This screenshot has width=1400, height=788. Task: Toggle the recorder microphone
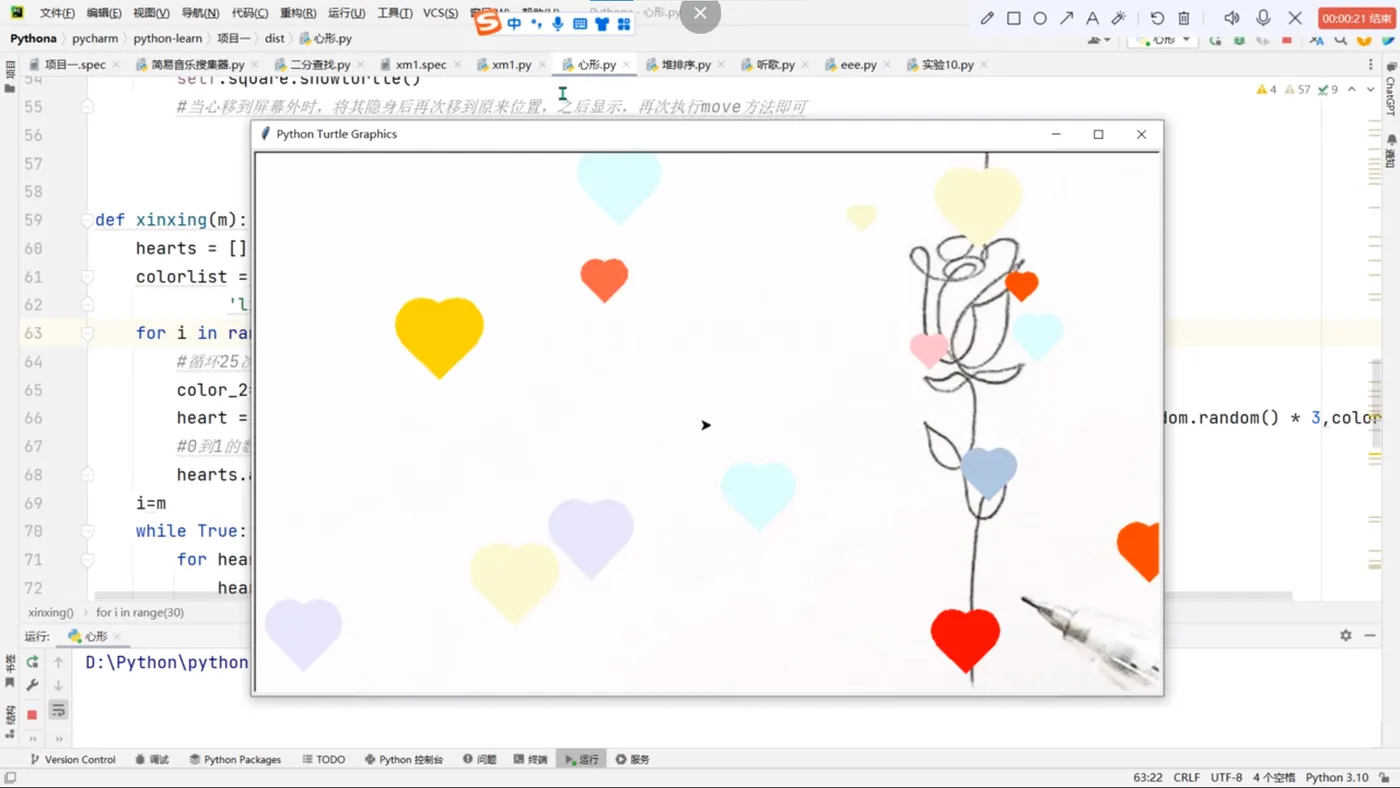pyautogui.click(x=1264, y=18)
